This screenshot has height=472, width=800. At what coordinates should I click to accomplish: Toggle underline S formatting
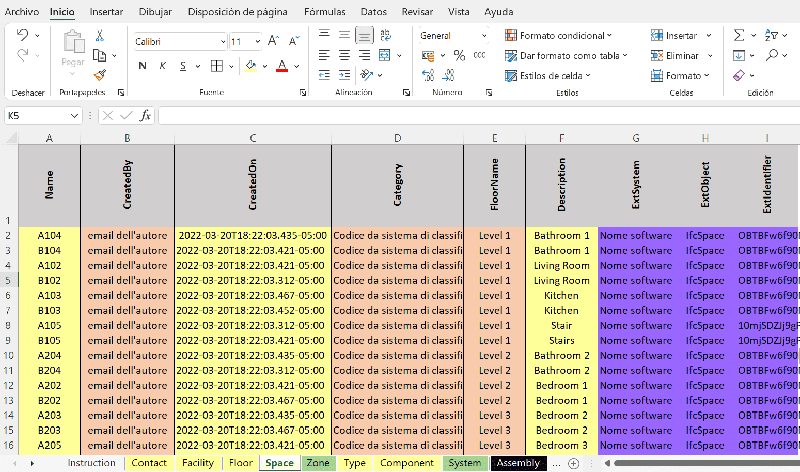[183, 66]
